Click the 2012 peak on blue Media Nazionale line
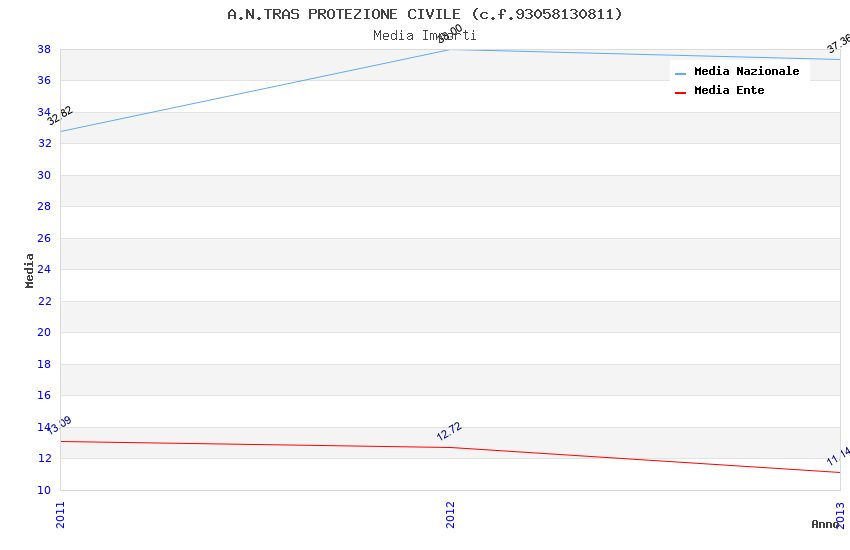Viewport: 850px width, 550px height. pos(450,50)
